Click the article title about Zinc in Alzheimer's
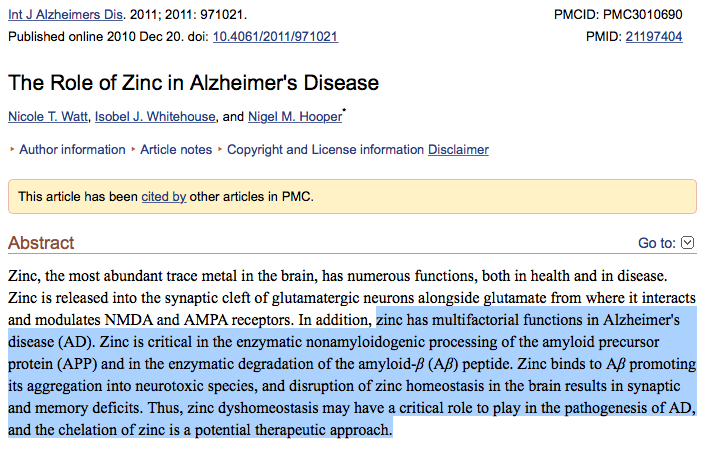706x451 pixels. point(193,83)
